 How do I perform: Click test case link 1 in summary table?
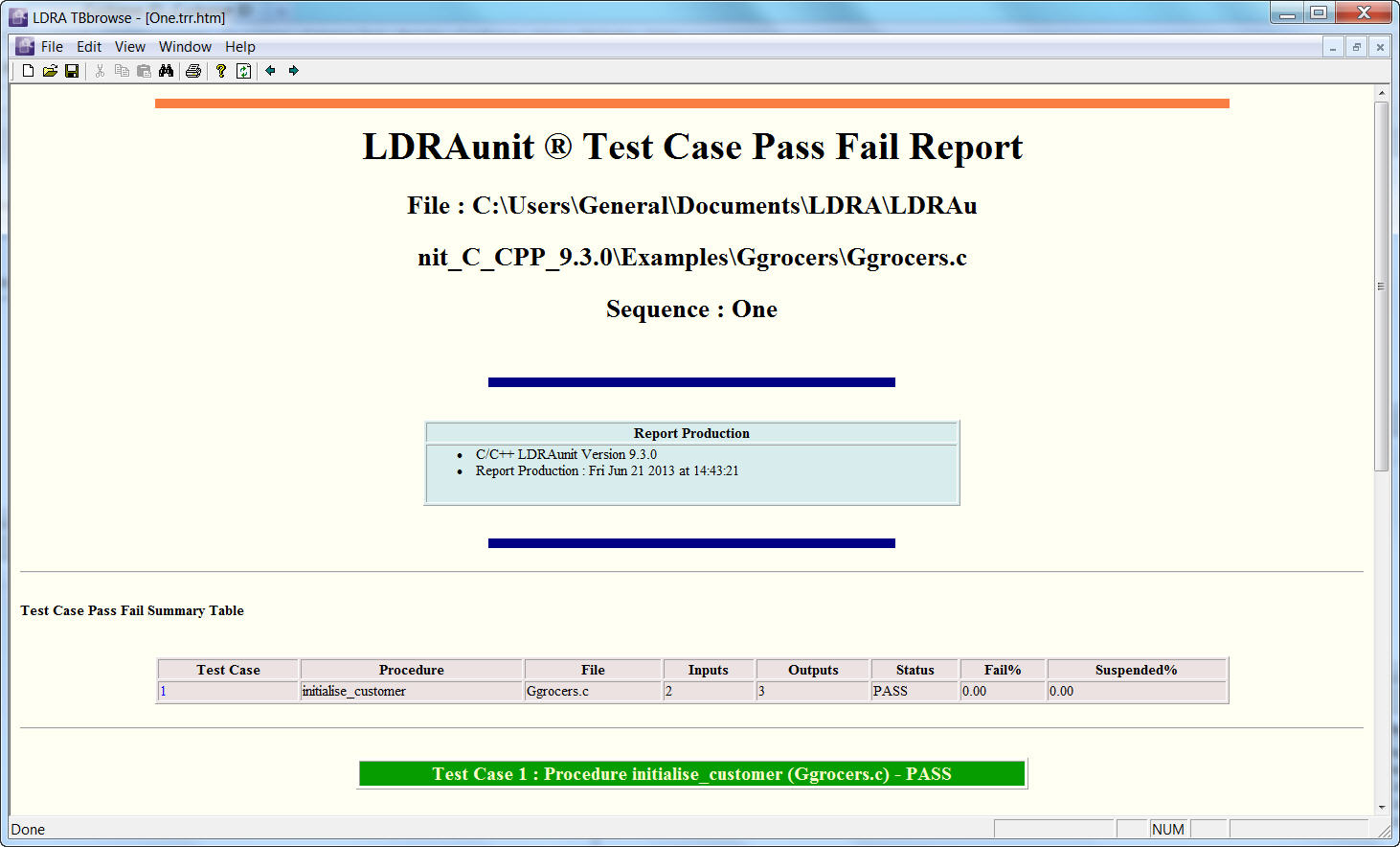coord(164,692)
